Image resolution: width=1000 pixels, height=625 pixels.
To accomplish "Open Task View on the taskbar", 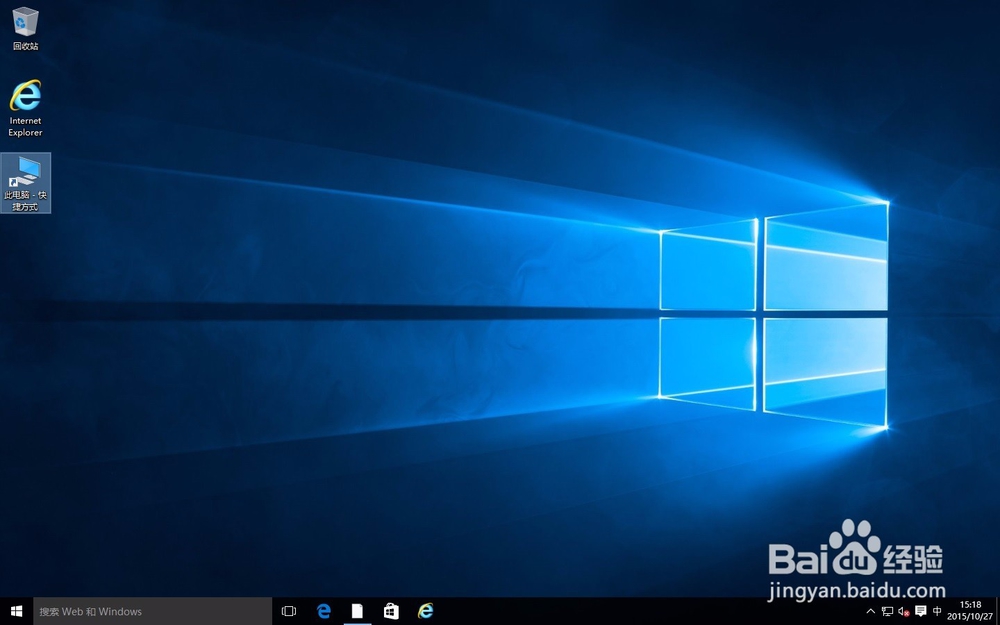I will pos(289,611).
